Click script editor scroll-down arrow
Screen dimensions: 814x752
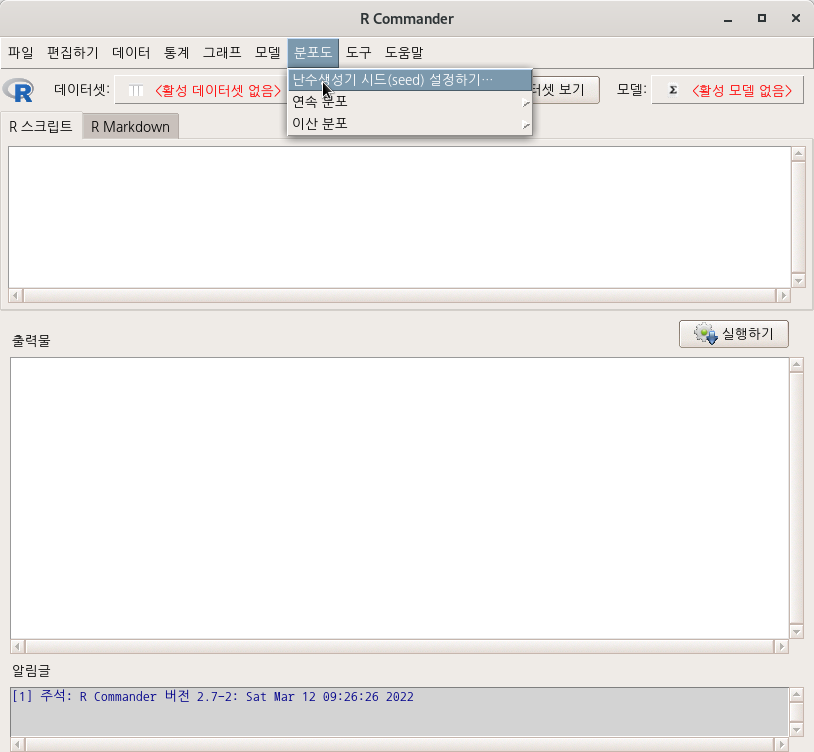pyautogui.click(x=798, y=281)
